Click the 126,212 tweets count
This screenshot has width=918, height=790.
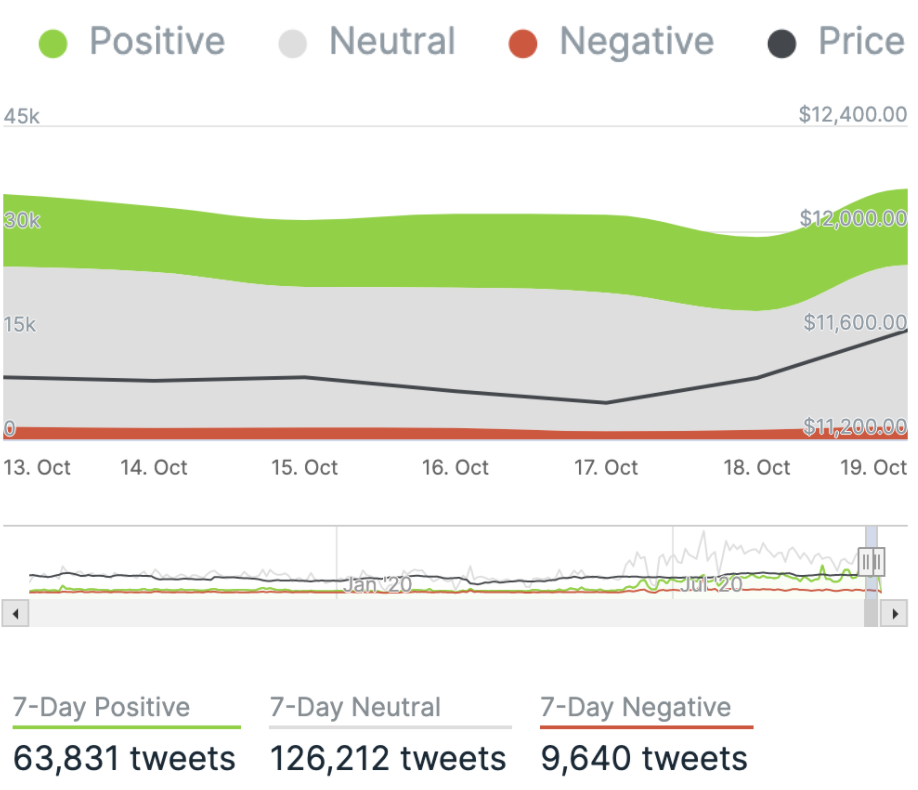pyautogui.click(x=388, y=758)
